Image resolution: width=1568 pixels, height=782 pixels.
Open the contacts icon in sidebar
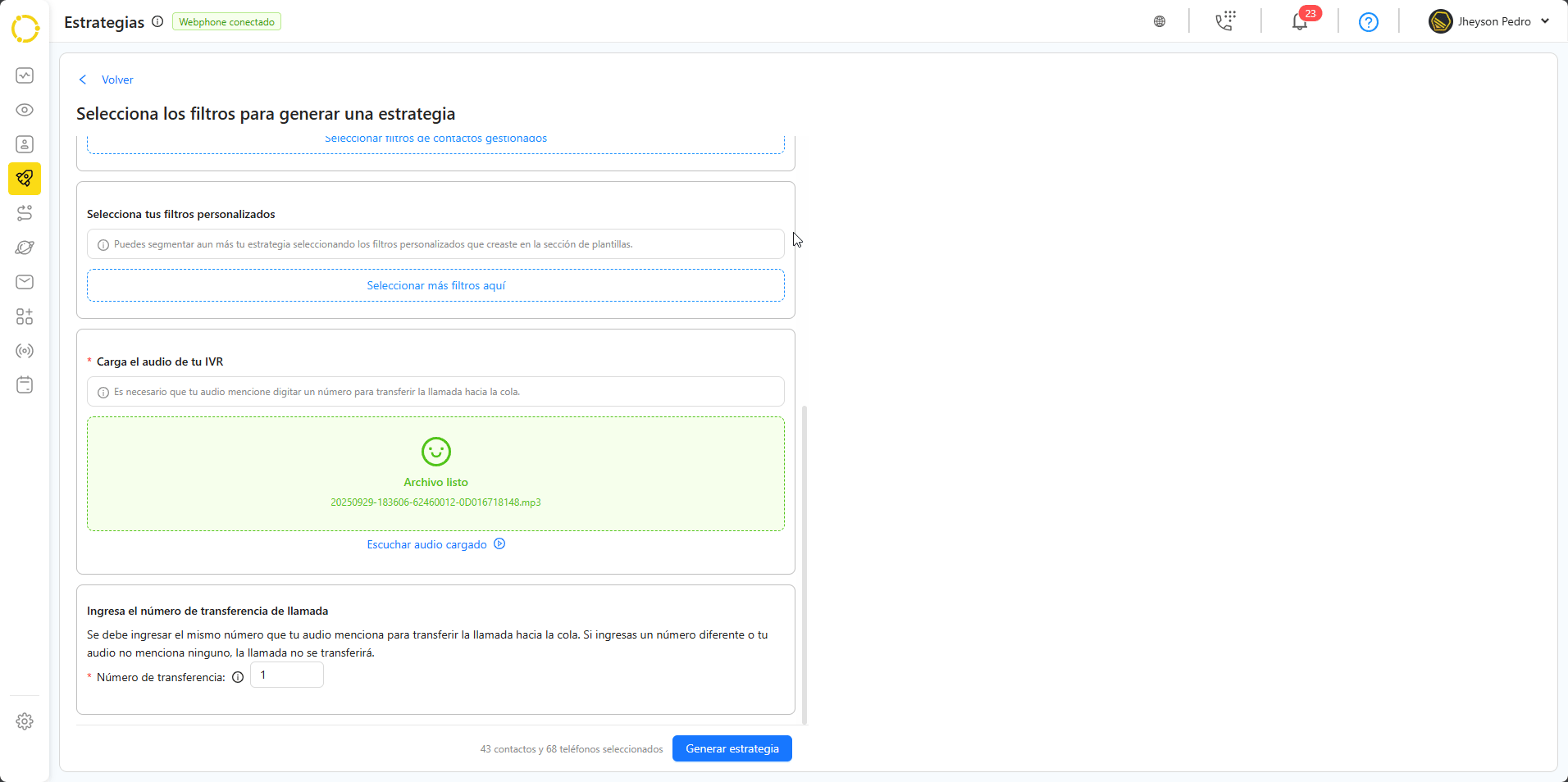pos(25,144)
